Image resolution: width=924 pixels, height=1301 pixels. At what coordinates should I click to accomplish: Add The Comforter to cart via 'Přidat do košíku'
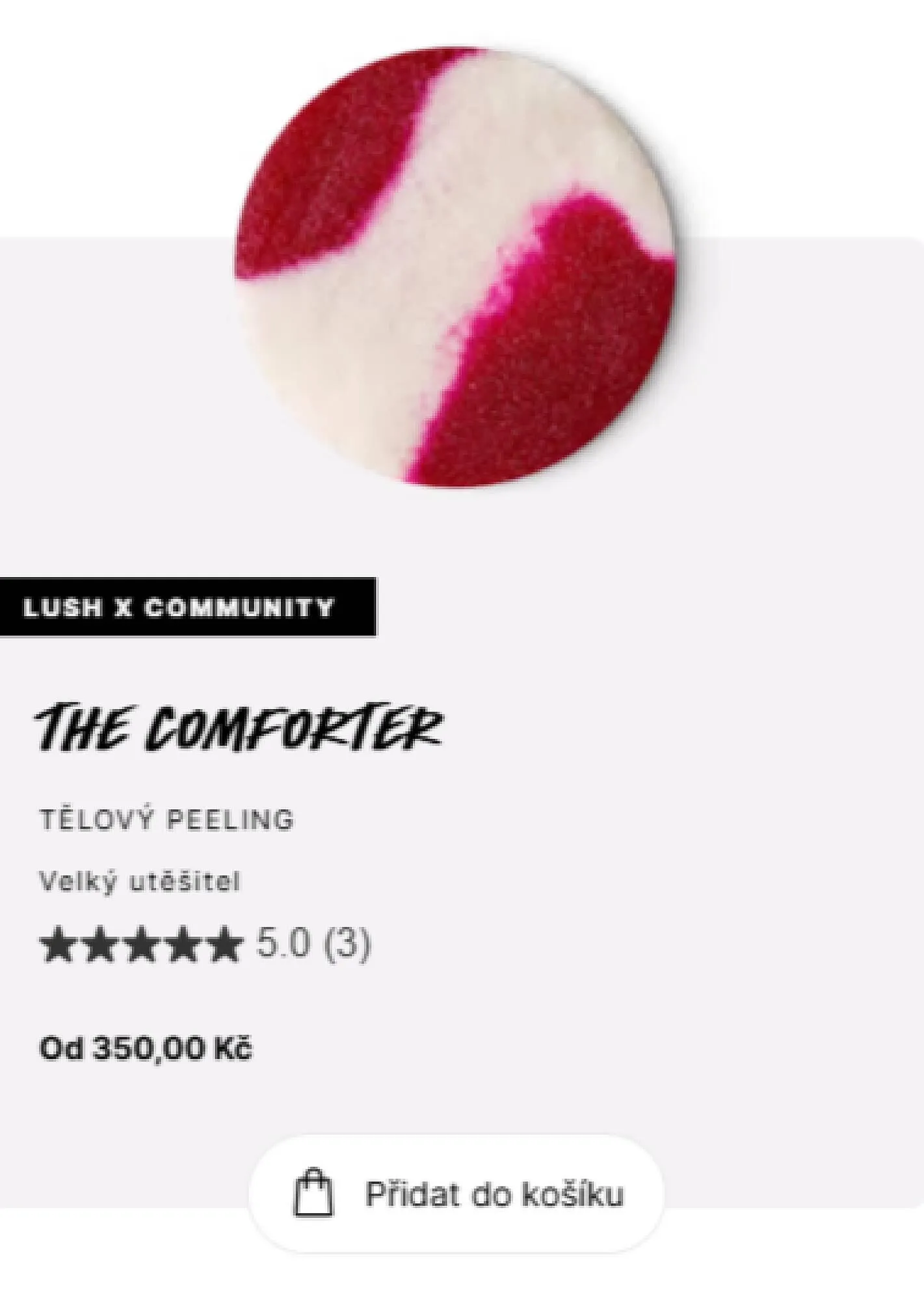point(456,1194)
